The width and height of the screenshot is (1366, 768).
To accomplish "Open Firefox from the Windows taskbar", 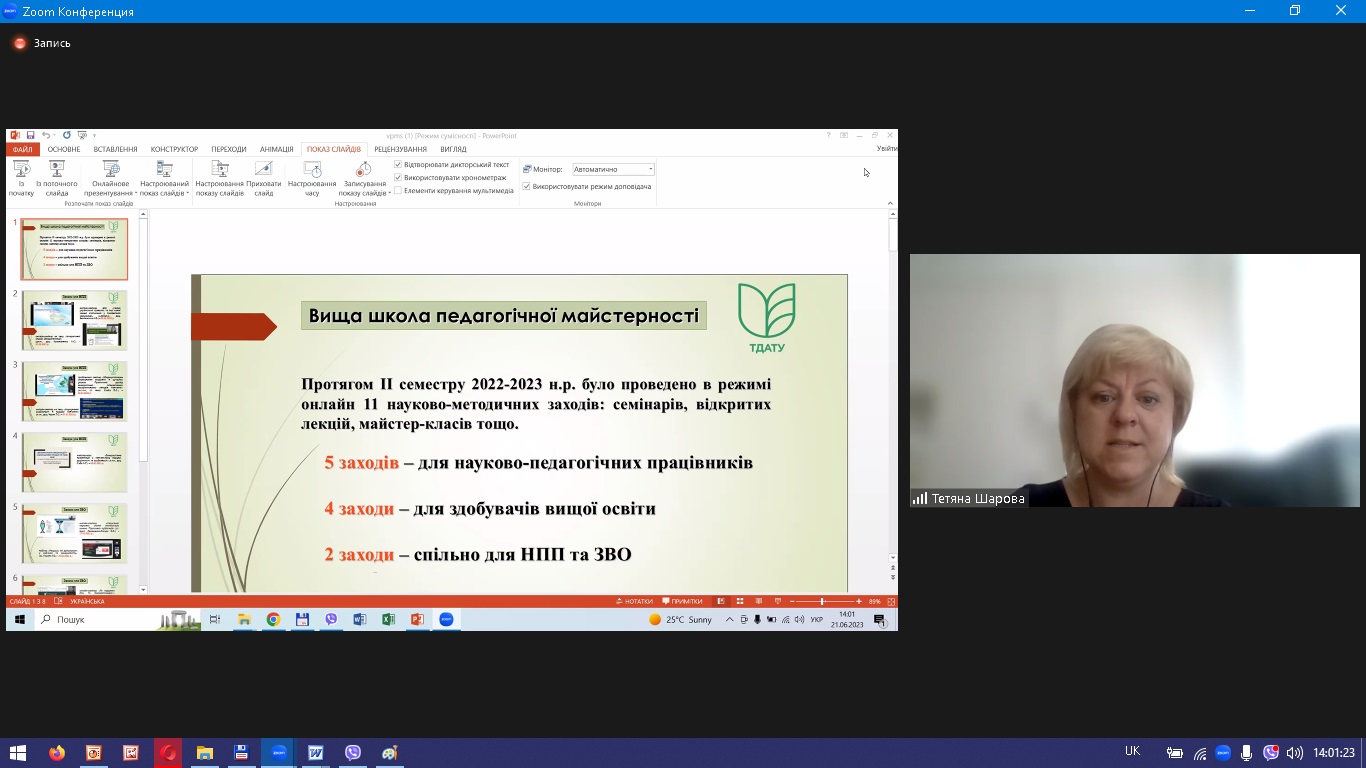I will (57, 753).
